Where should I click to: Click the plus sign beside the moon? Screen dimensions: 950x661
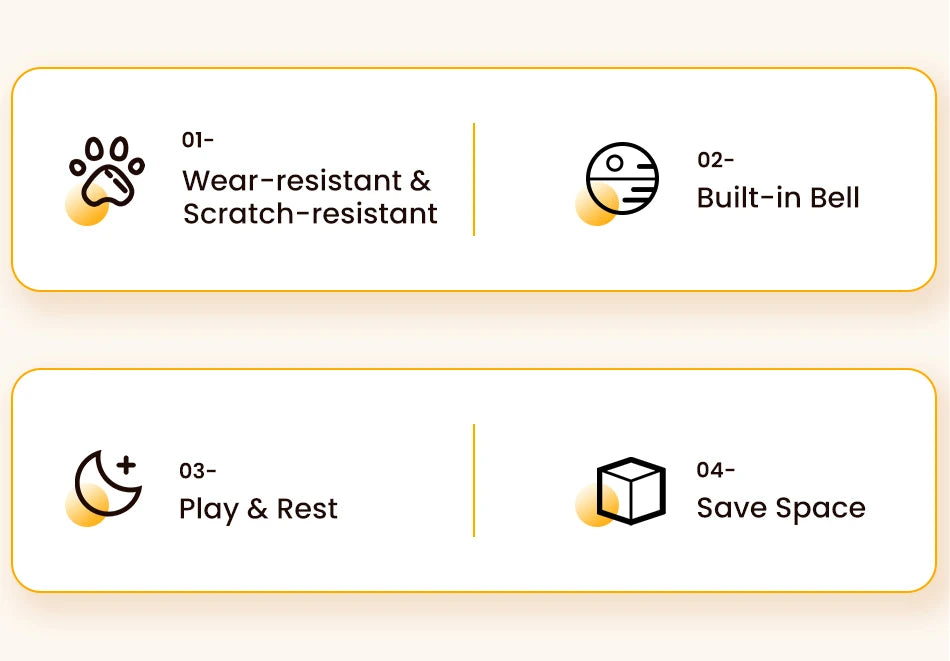pyautogui.click(x=126, y=464)
